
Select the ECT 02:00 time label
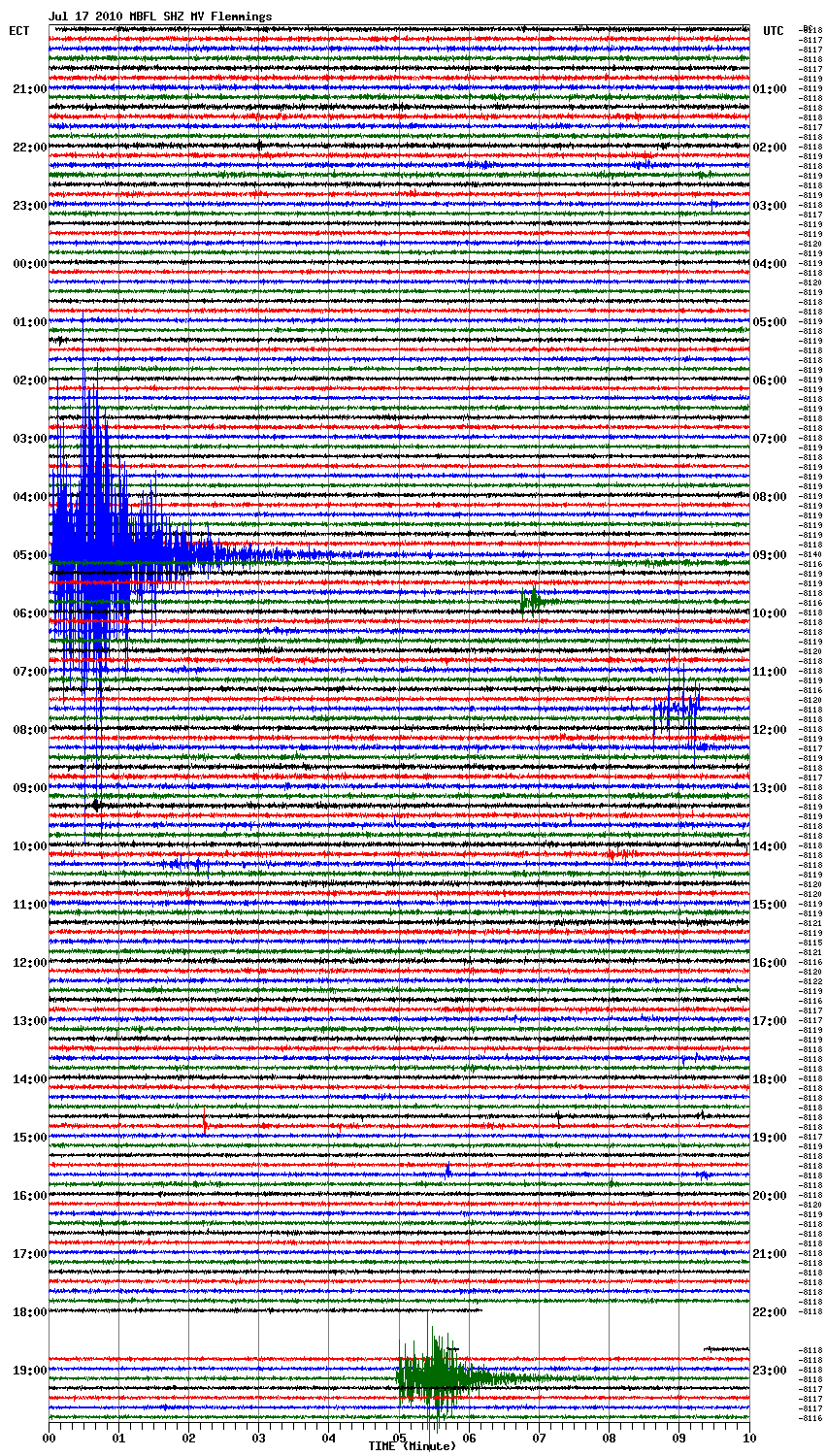point(30,381)
